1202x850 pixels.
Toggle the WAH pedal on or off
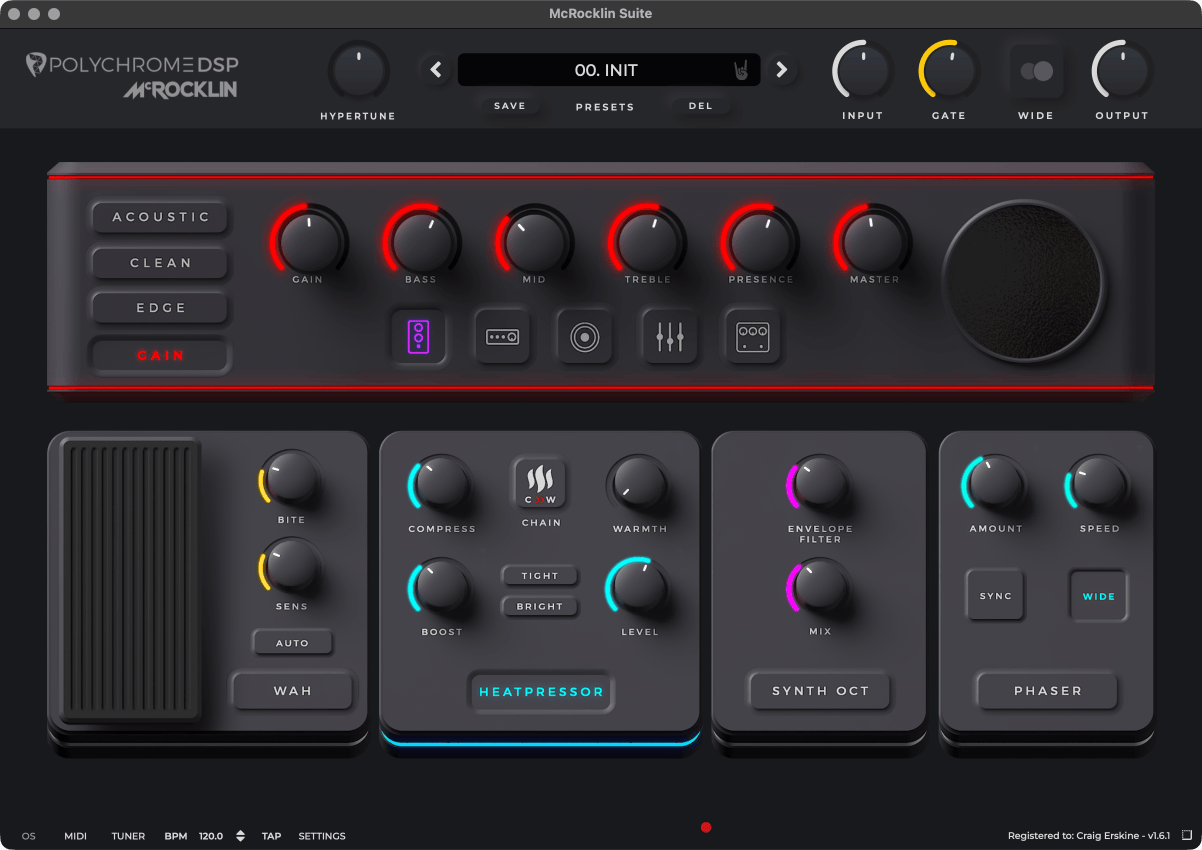coord(293,691)
